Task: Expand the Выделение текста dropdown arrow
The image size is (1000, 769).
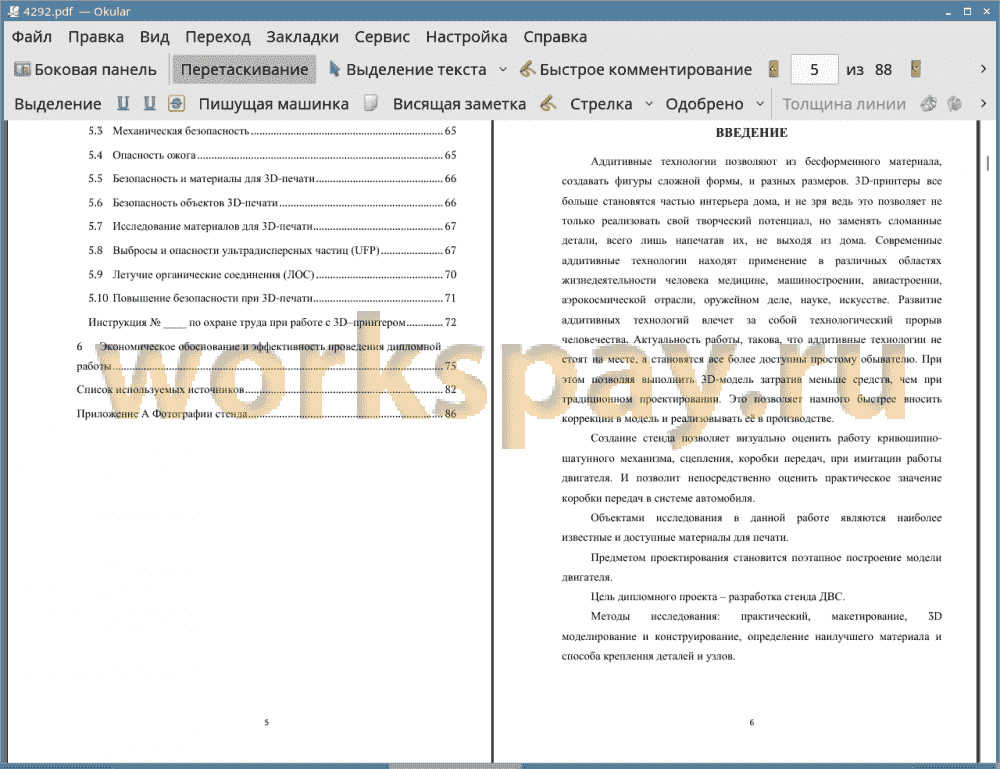Action: pos(503,70)
